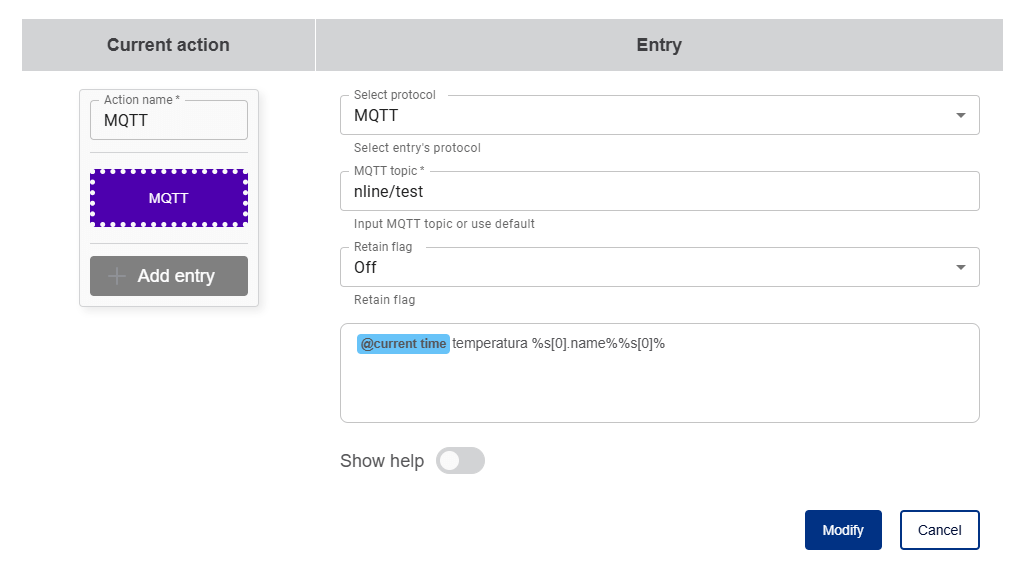Screen dimensions: 1027x571
Task: Click empty area of the message text box
Action: tap(660, 390)
